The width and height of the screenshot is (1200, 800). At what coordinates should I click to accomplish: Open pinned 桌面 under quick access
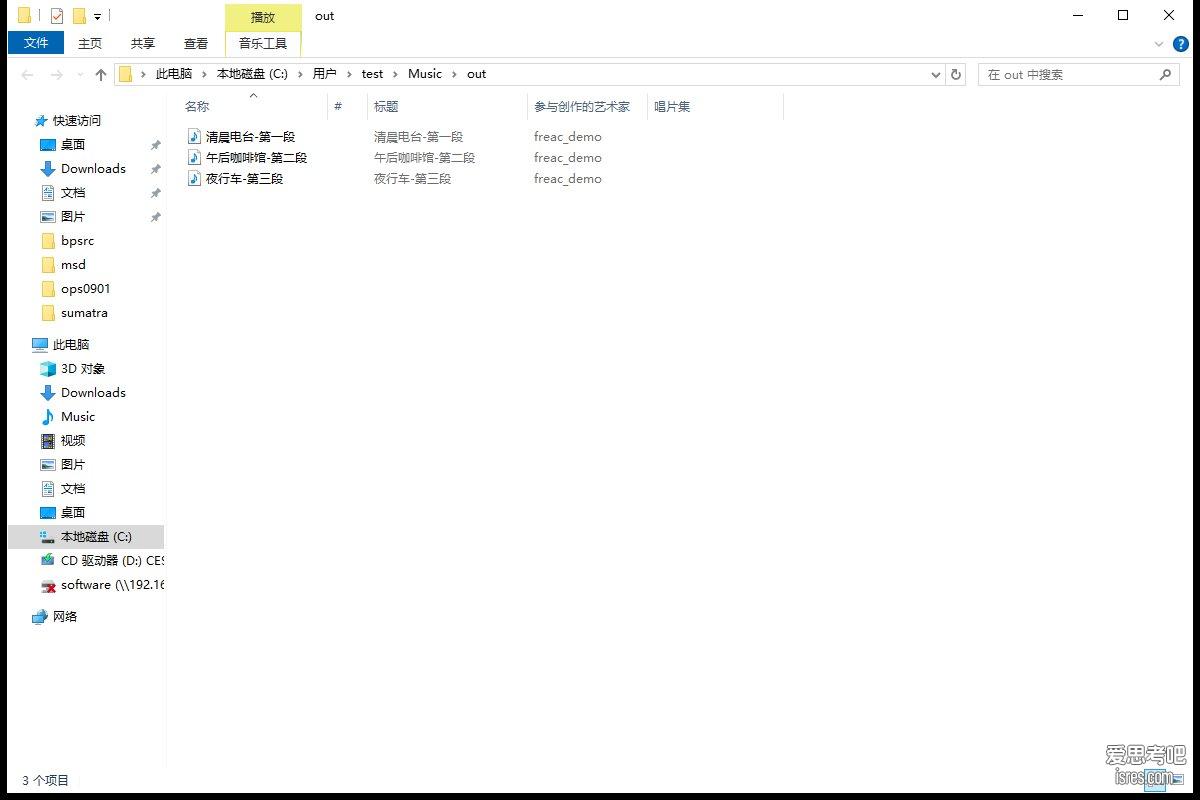tap(73, 144)
